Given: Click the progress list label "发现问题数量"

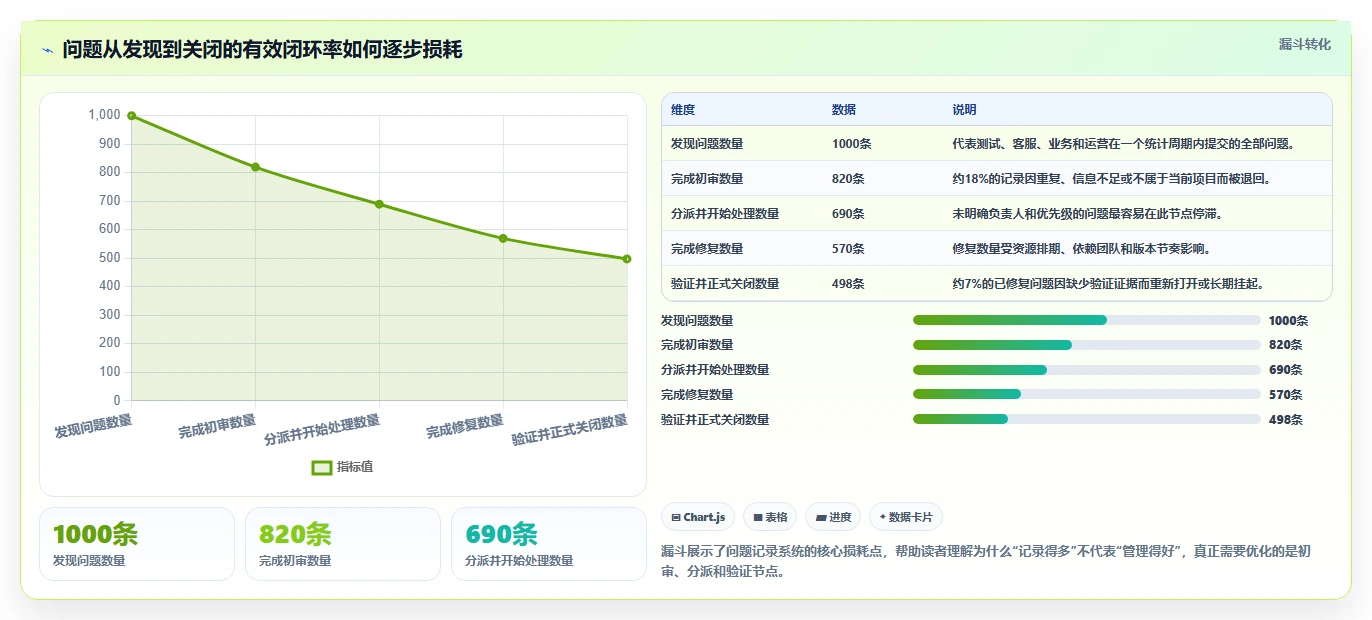Looking at the screenshot, I should click(x=697, y=321).
